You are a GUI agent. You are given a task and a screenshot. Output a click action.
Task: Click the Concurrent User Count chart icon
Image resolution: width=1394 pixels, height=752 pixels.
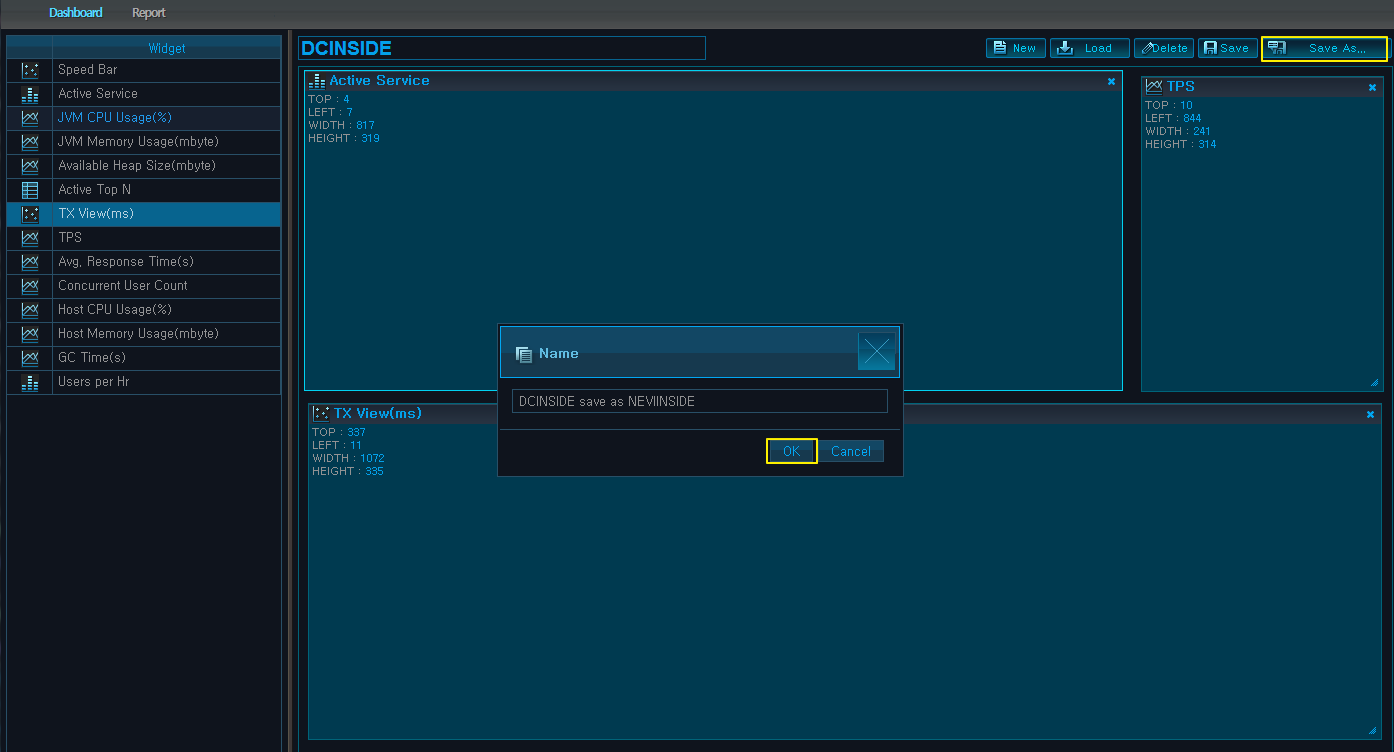tap(30, 286)
